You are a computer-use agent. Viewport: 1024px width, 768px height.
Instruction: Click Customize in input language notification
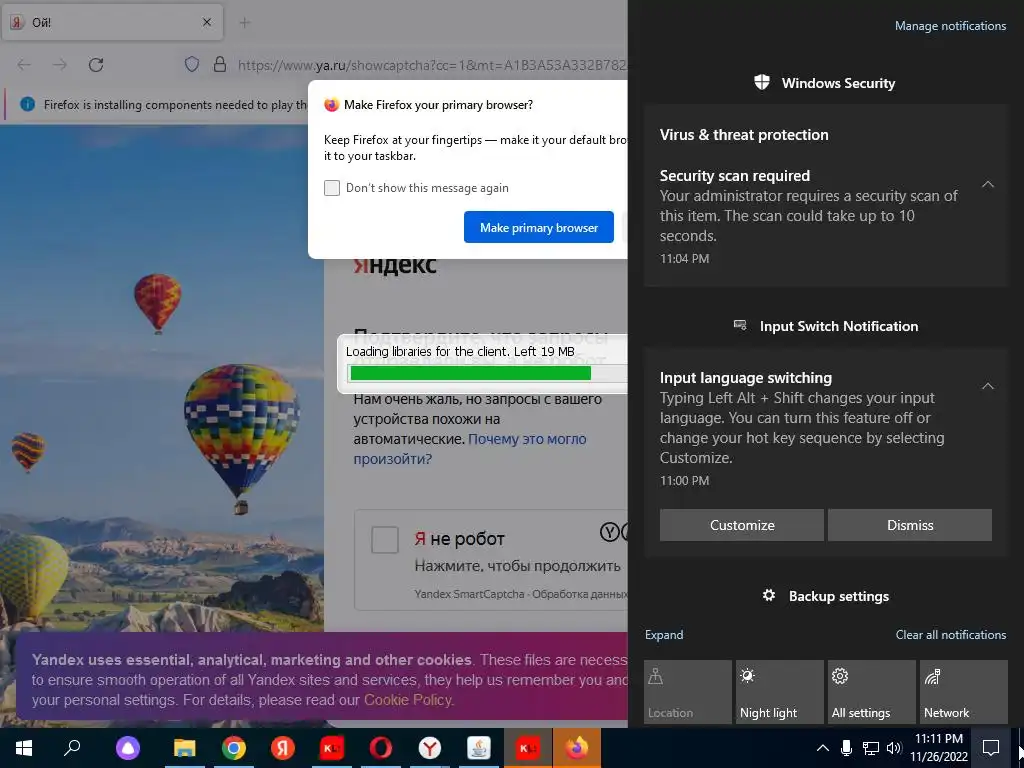(742, 525)
